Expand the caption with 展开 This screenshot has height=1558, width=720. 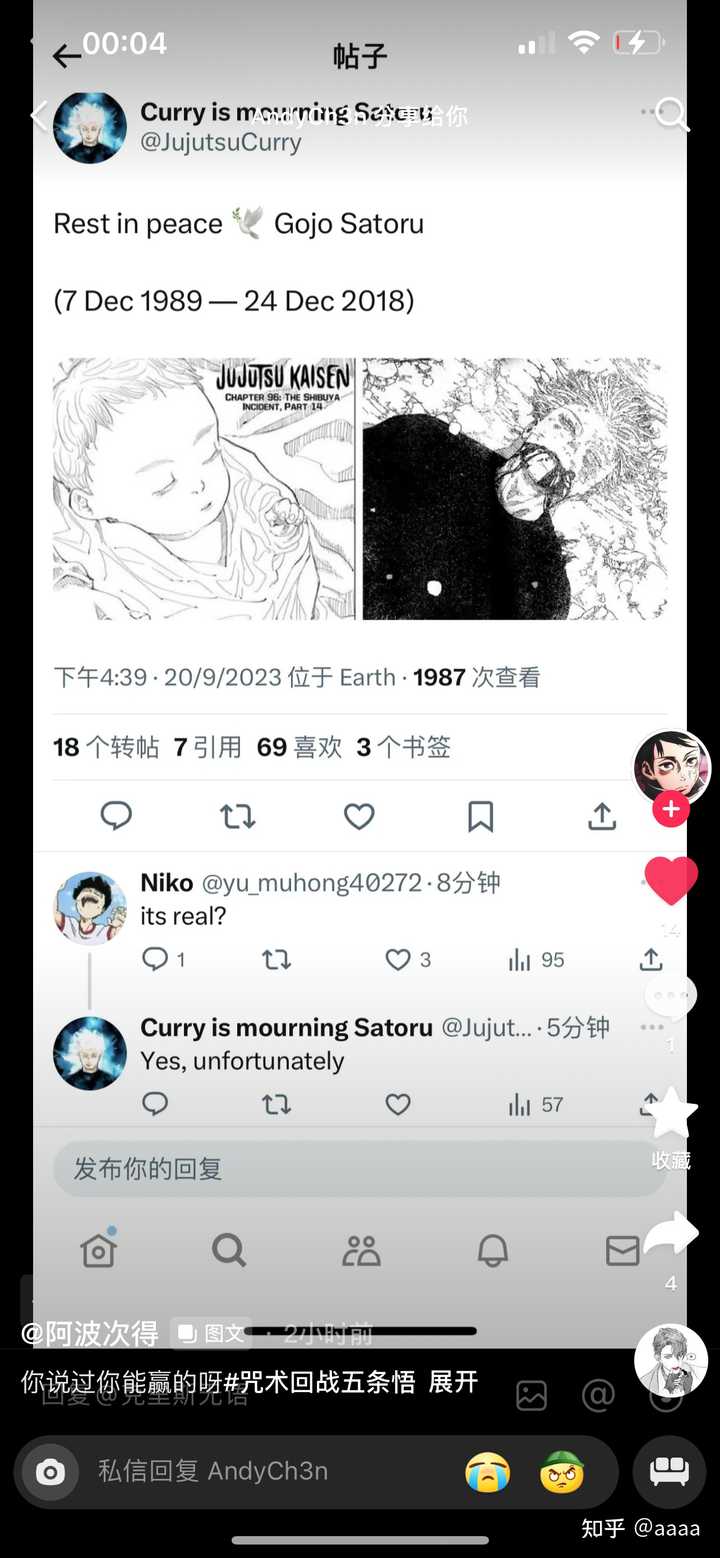coord(453,1382)
